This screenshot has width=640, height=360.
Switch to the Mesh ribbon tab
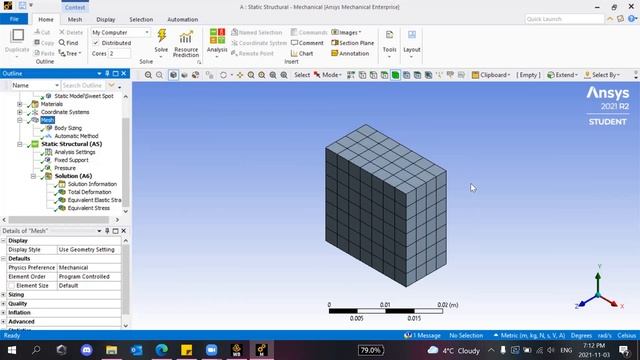pyautogui.click(x=75, y=20)
